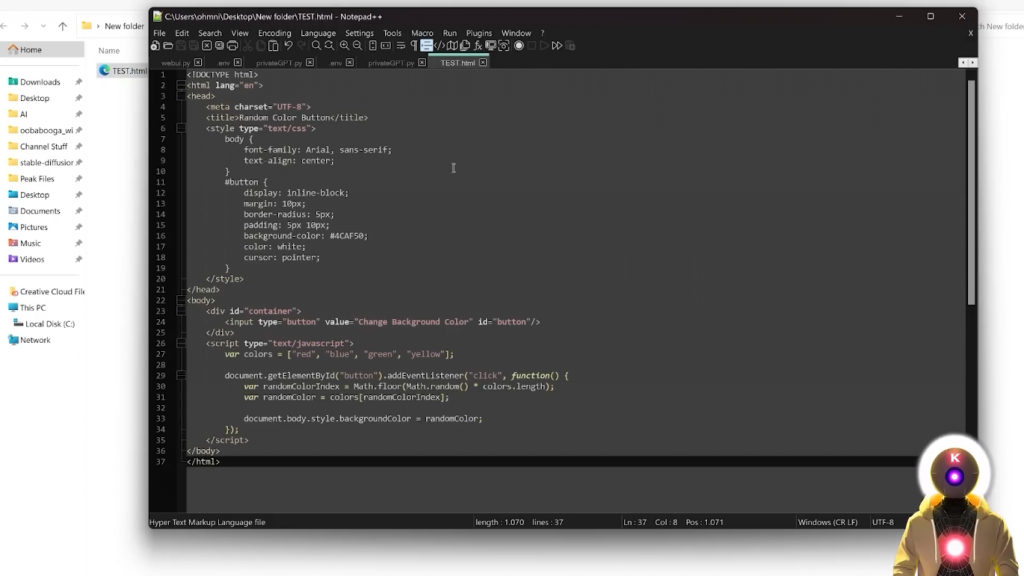Run macro multiple times fast-forward icon
This screenshot has width=1024, height=576.
(x=556, y=46)
